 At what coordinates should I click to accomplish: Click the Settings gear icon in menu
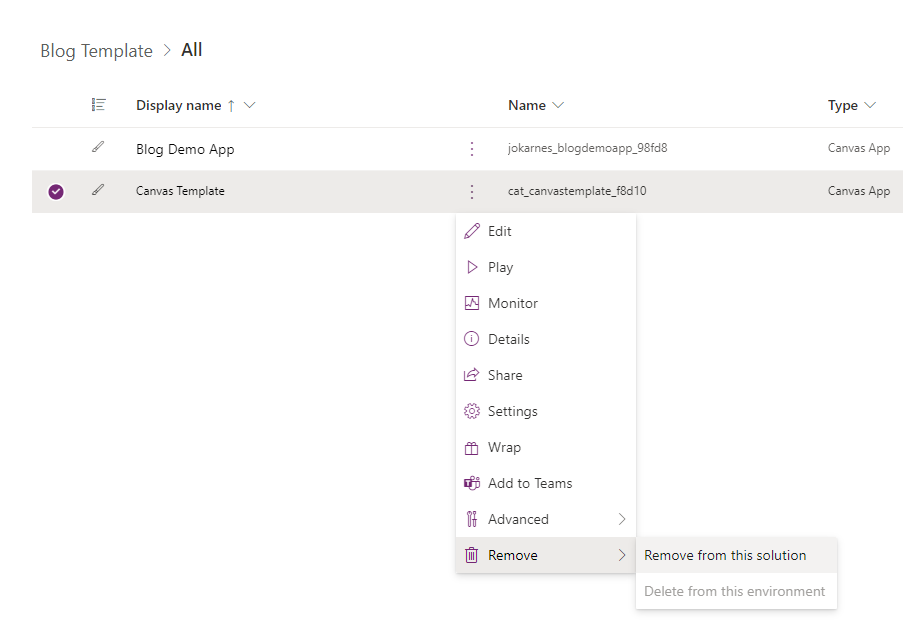tap(472, 411)
